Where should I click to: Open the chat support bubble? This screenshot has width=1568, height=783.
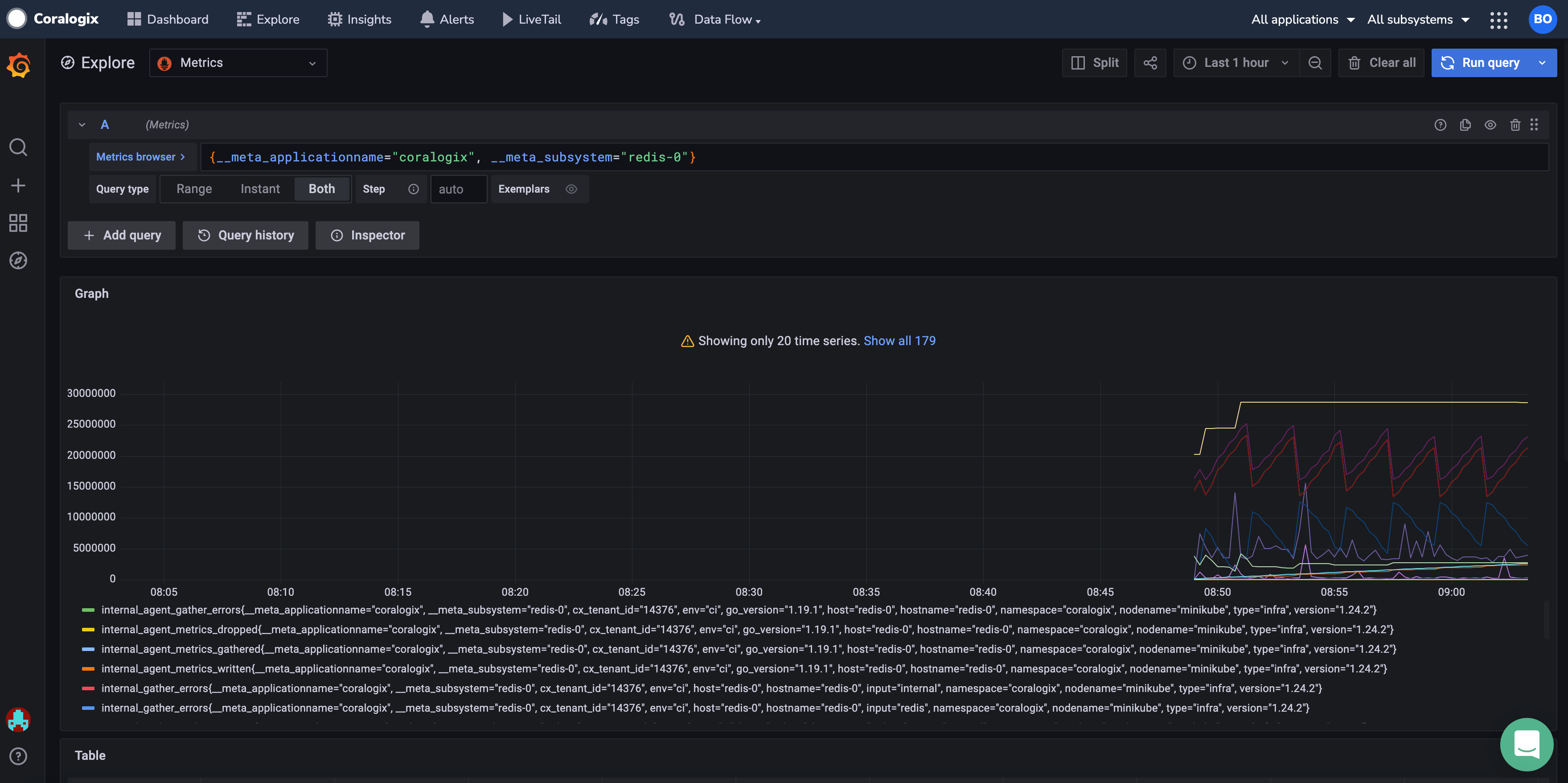click(1527, 744)
